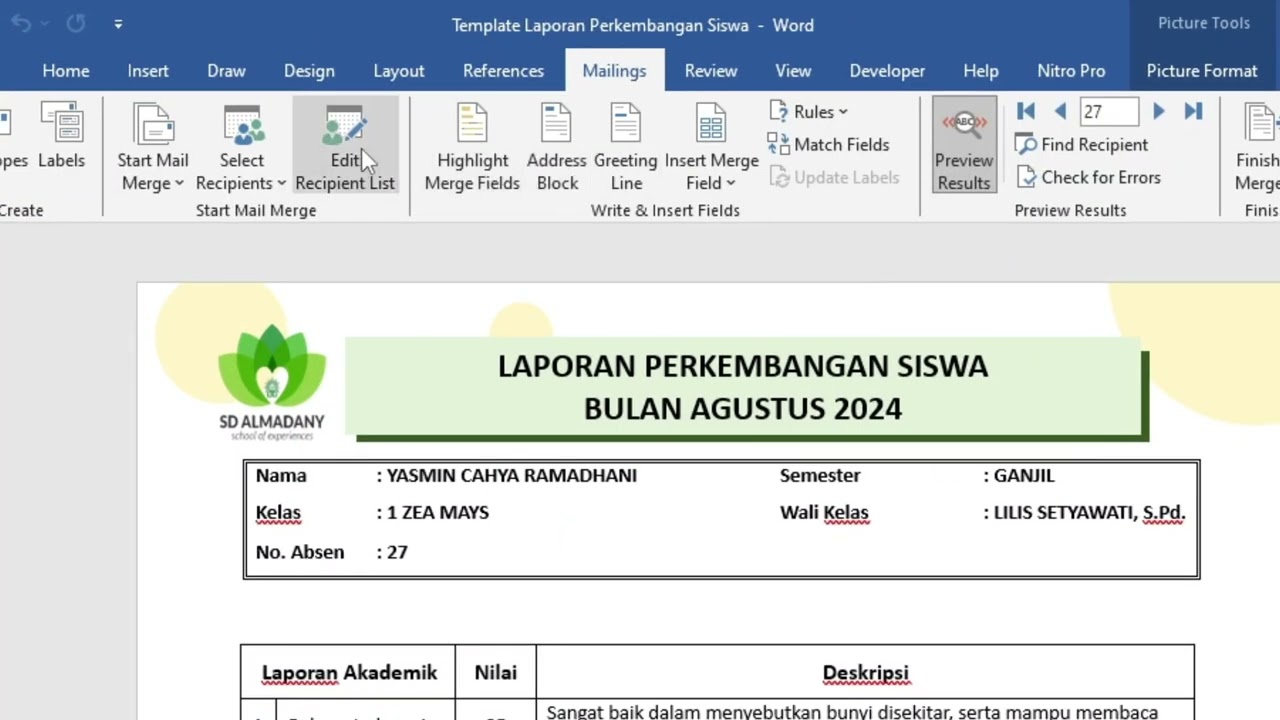Open Select Recipients dropdown
Screen dimensions: 1280x720
tap(241, 147)
